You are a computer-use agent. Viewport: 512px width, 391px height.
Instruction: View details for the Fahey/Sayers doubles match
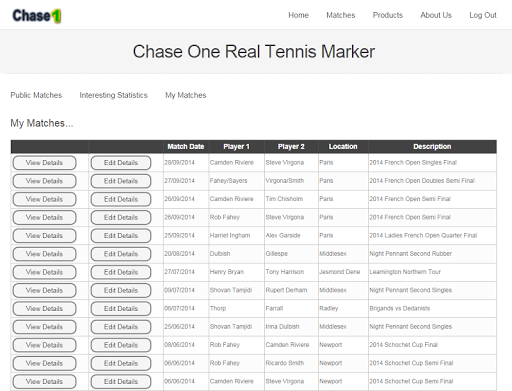(x=44, y=181)
